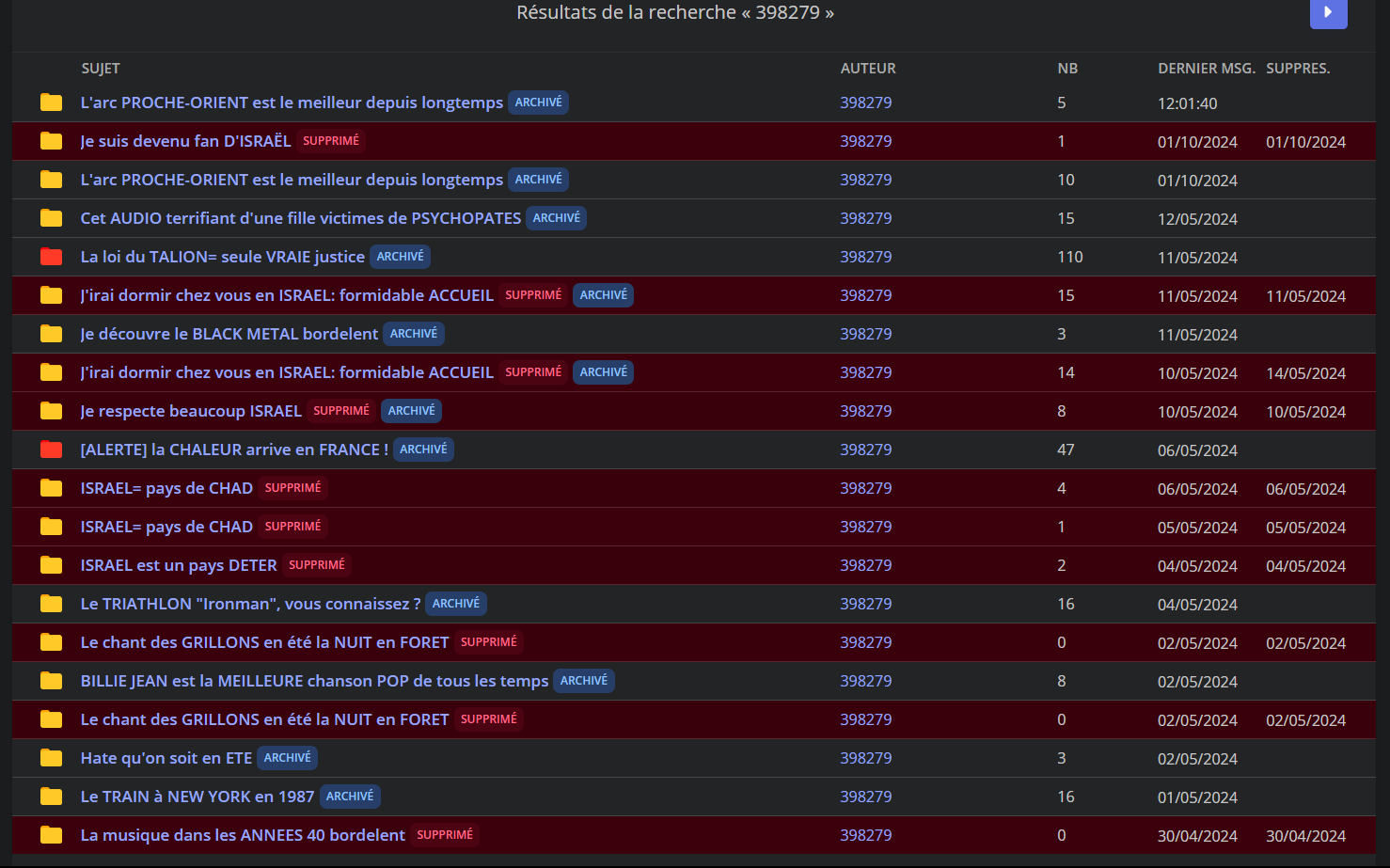Click the folder icon beside the TRIATHLON Ironman topic
This screenshot has width=1390, height=868.
coord(52,604)
